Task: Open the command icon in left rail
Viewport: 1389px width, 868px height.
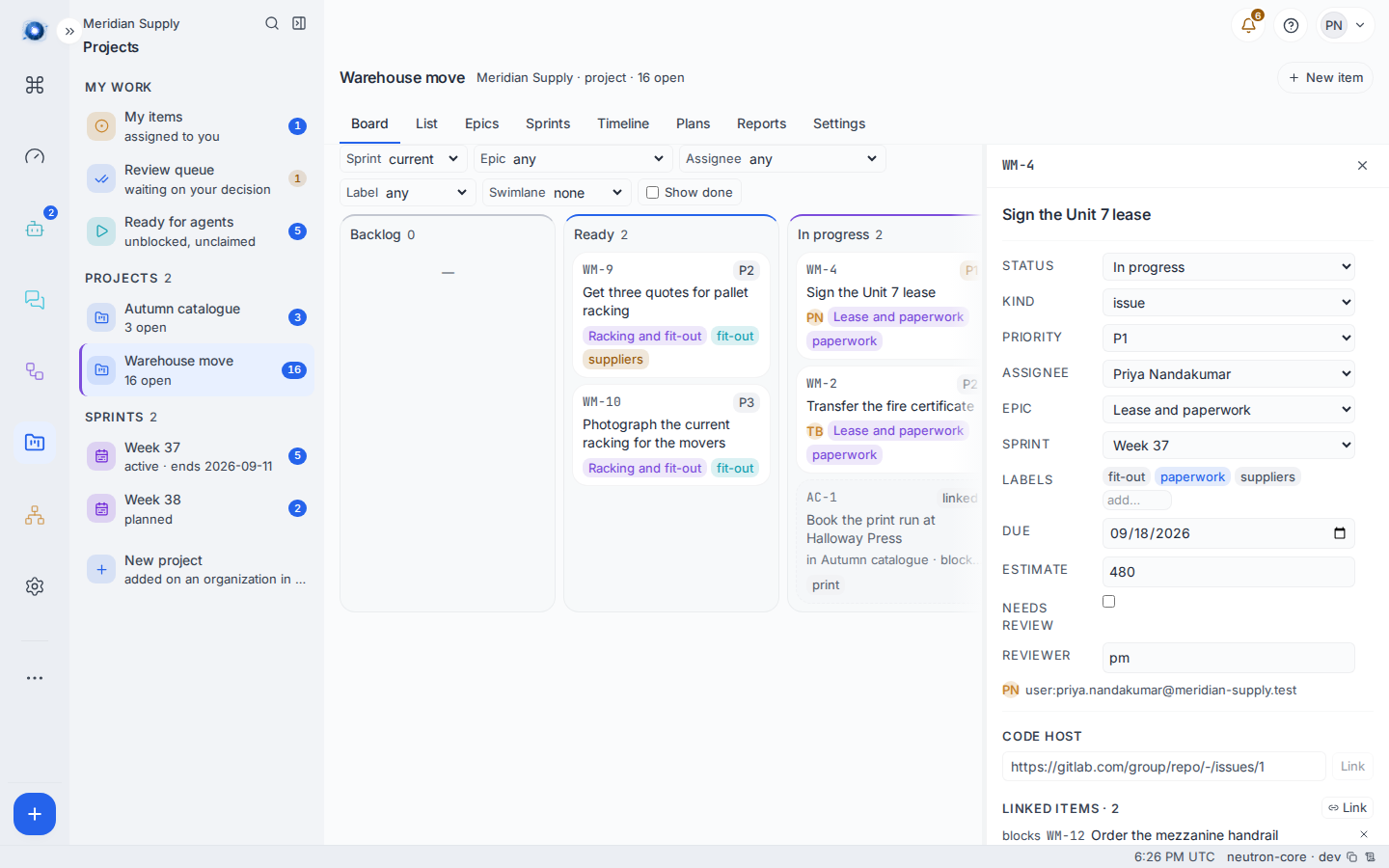Action: (x=35, y=85)
